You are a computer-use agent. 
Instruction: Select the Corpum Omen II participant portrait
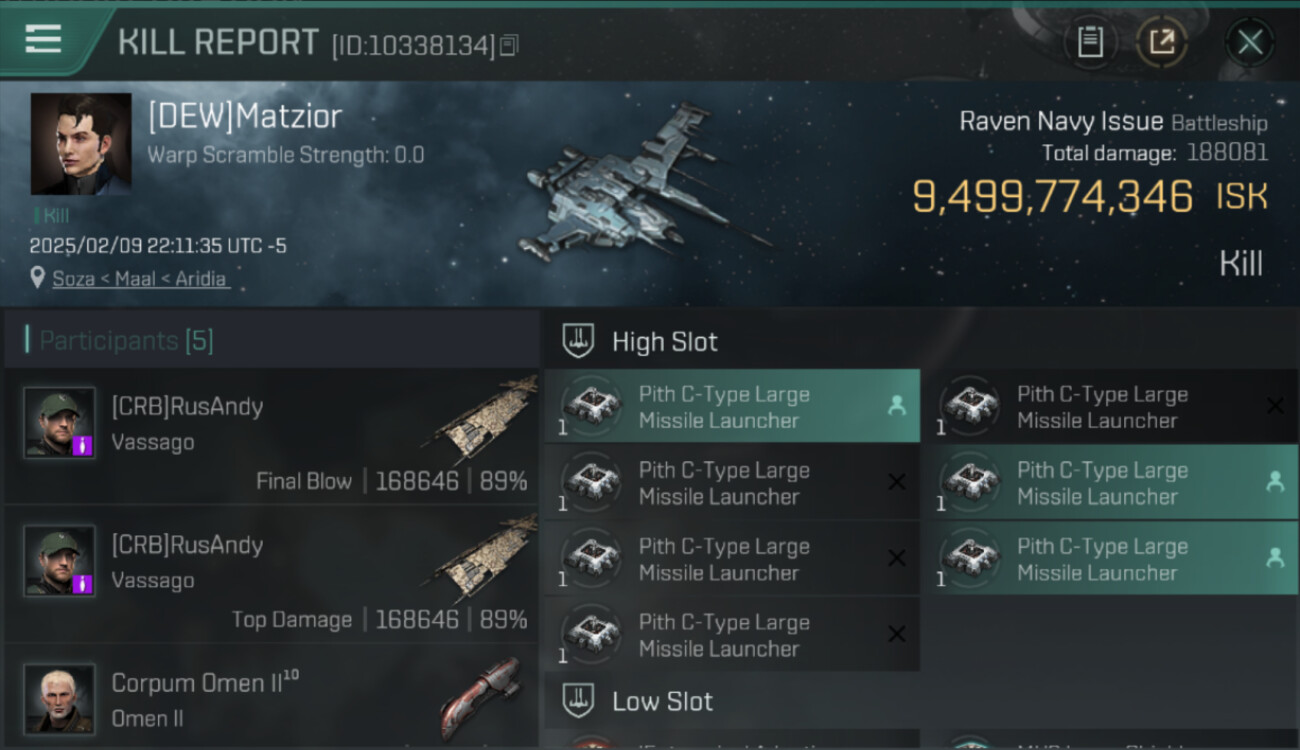click(x=60, y=698)
